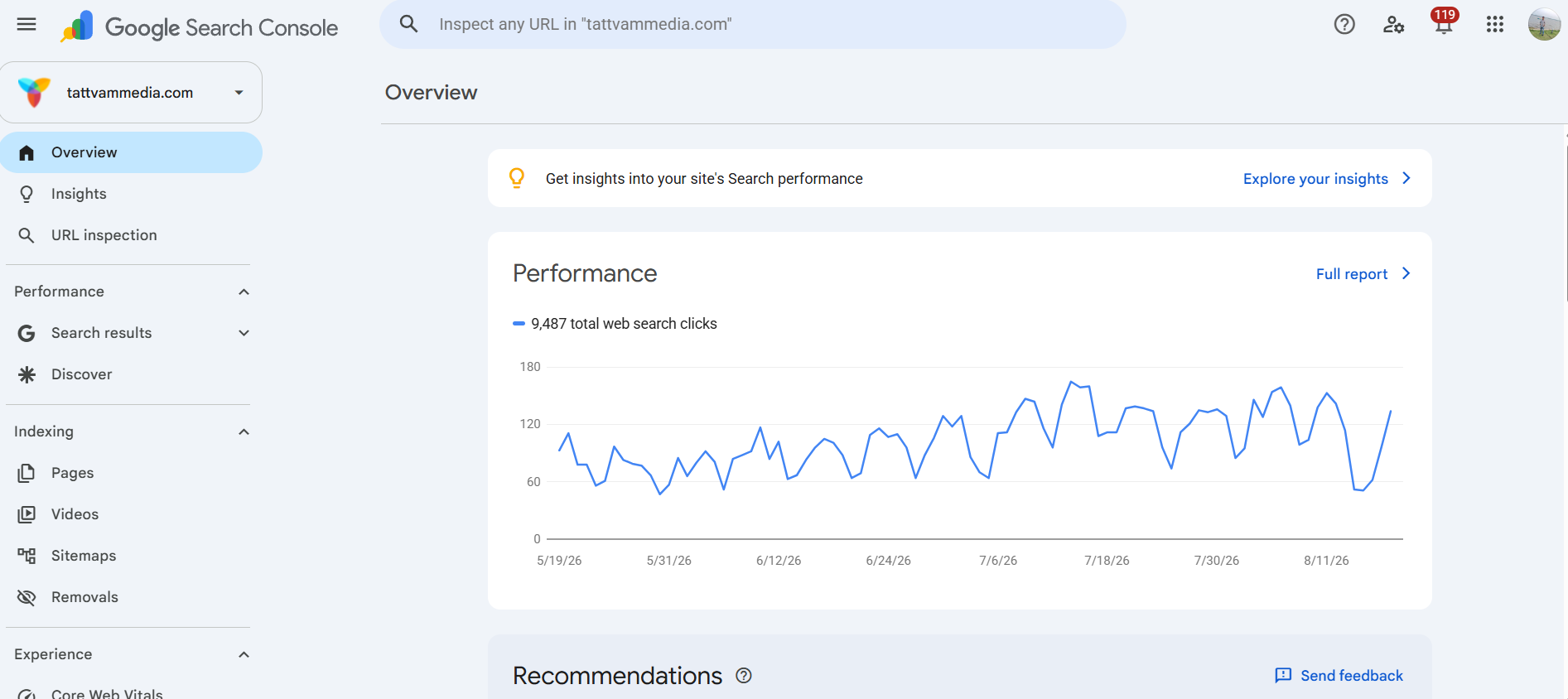Screen dimensions: 1568x699
Task: Click the search magnifier icon in URL bar
Action: point(408,24)
